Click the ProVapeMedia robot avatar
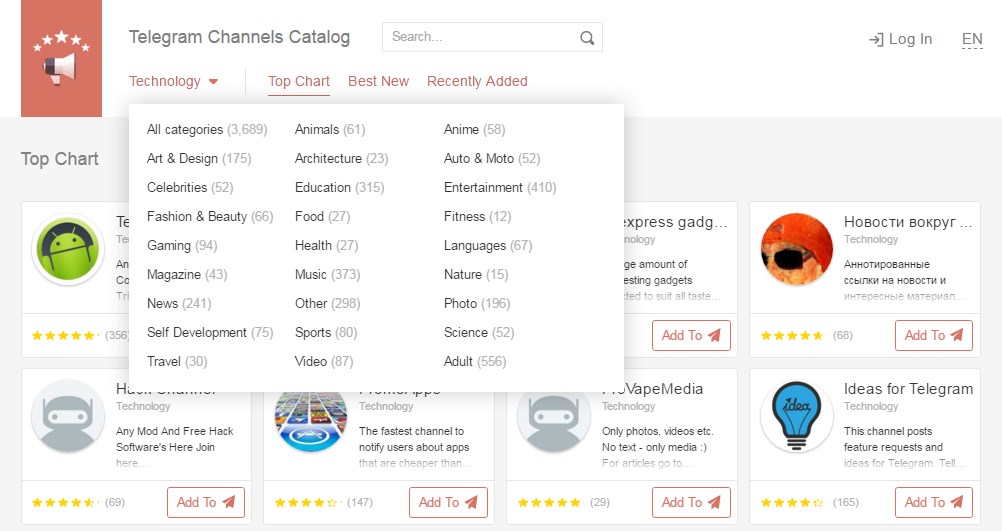 tap(553, 417)
